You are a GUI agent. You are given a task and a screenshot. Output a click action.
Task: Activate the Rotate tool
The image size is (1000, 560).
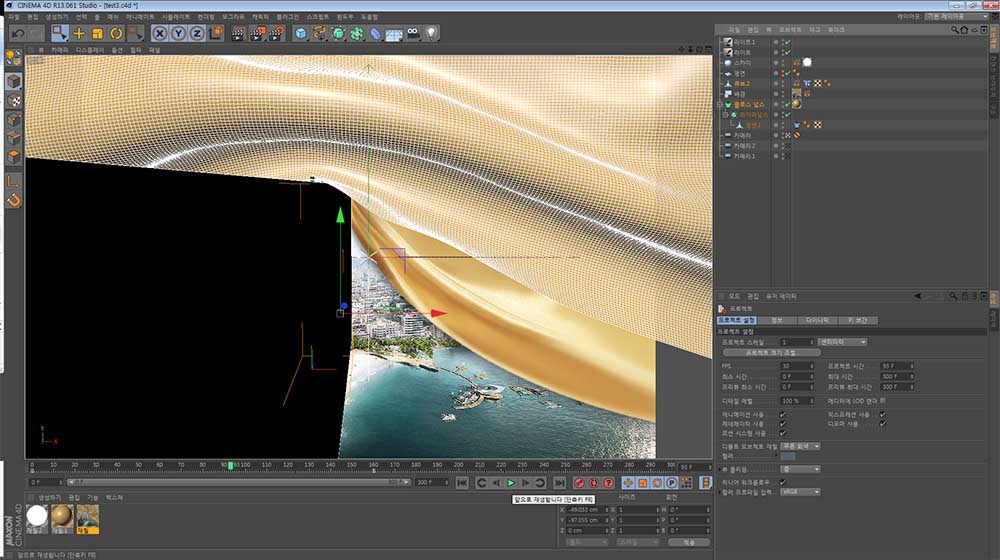click(x=116, y=33)
